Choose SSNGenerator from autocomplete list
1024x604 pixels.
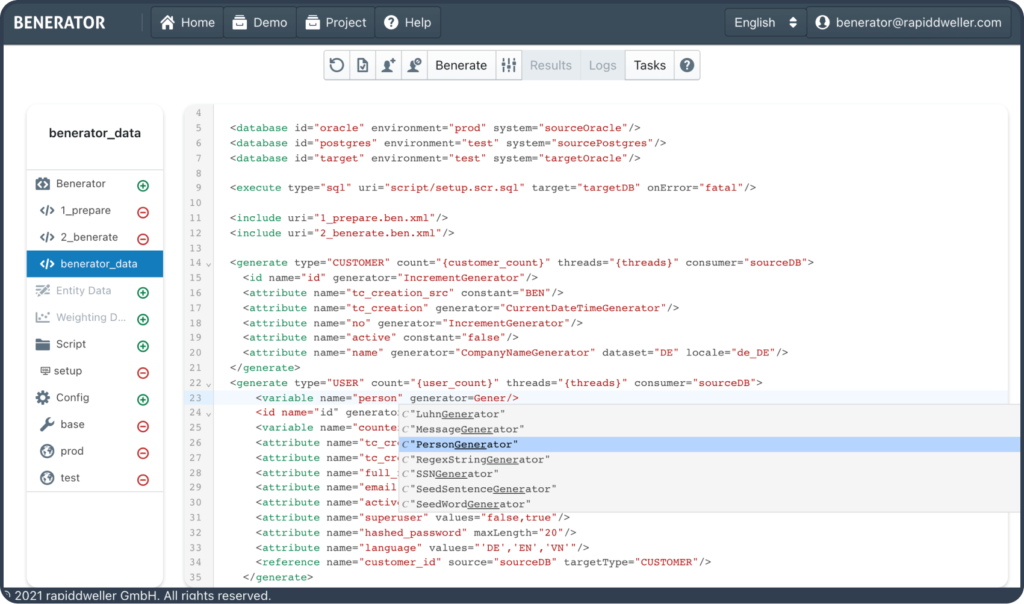click(x=709, y=474)
